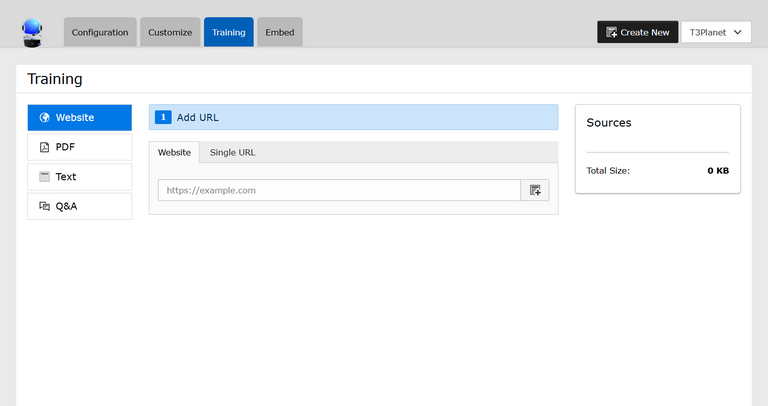The height and width of the screenshot is (406, 768).
Task: Click the Create New button
Action: click(x=637, y=32)
